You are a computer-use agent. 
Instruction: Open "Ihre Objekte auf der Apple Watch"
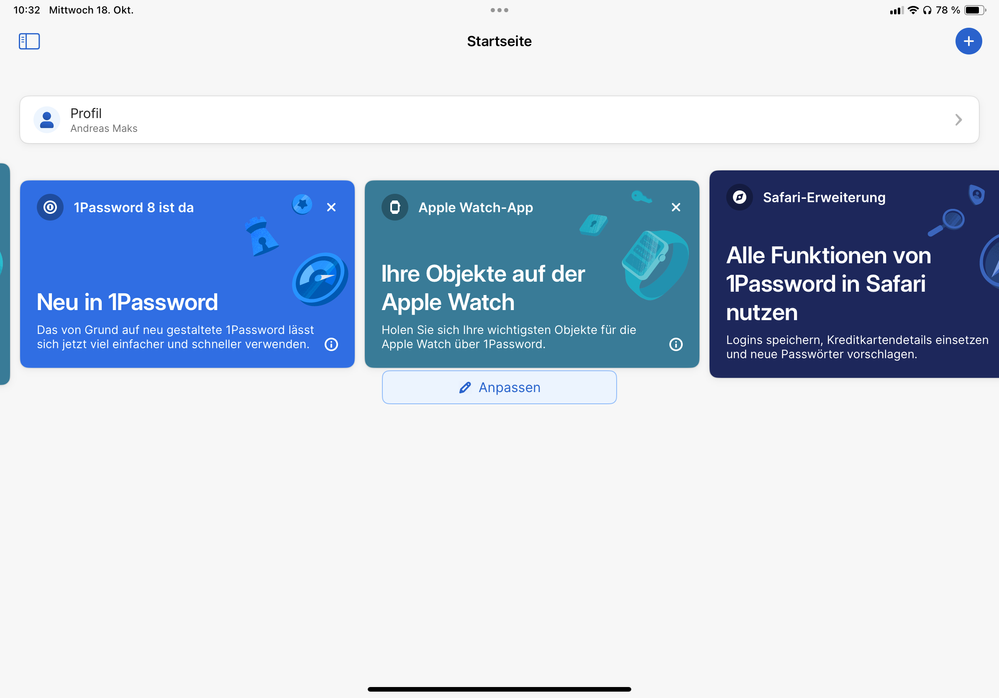(483, 288)
